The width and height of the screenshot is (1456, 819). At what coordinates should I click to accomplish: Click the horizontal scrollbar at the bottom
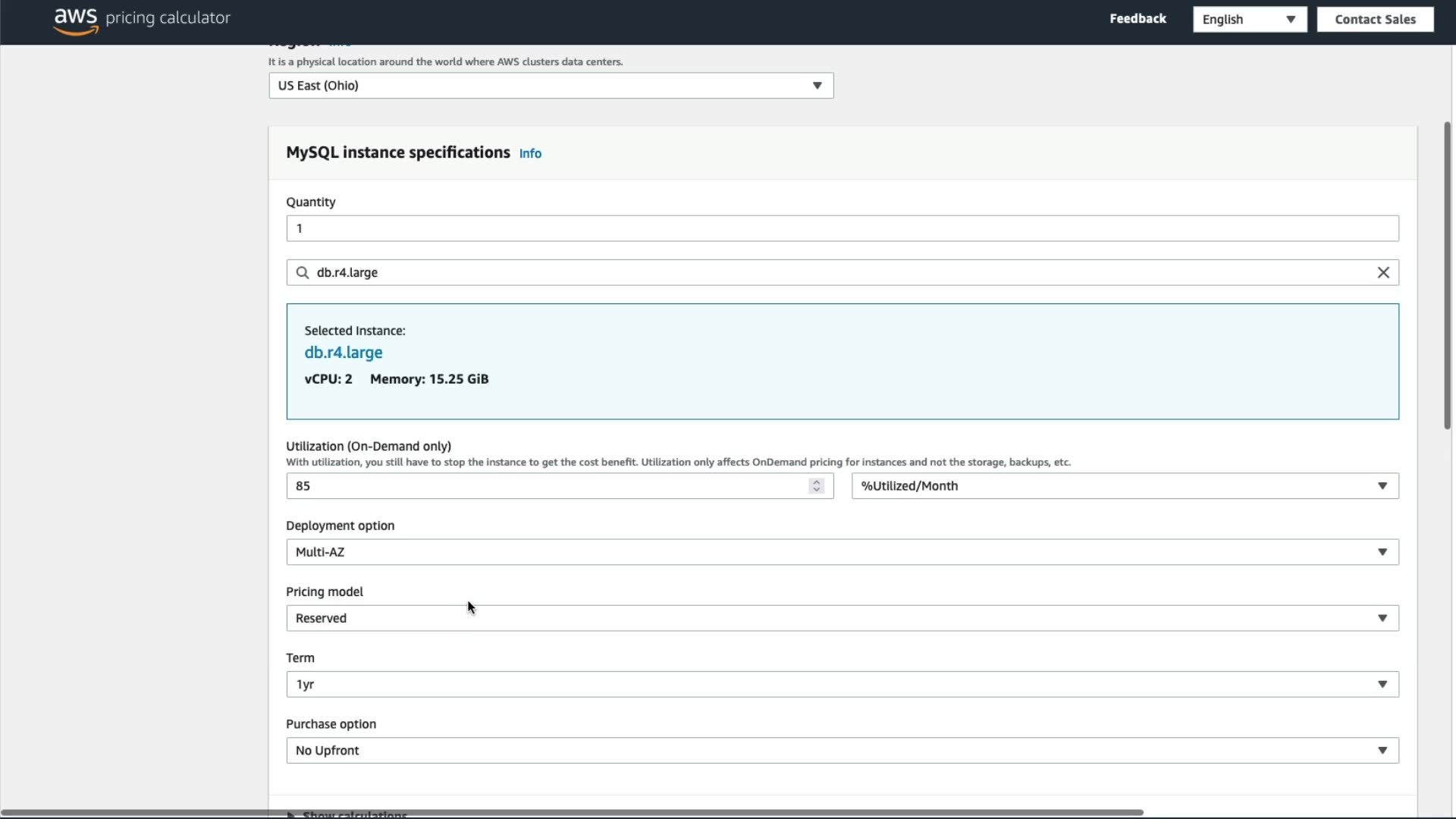tap(573, 812)
